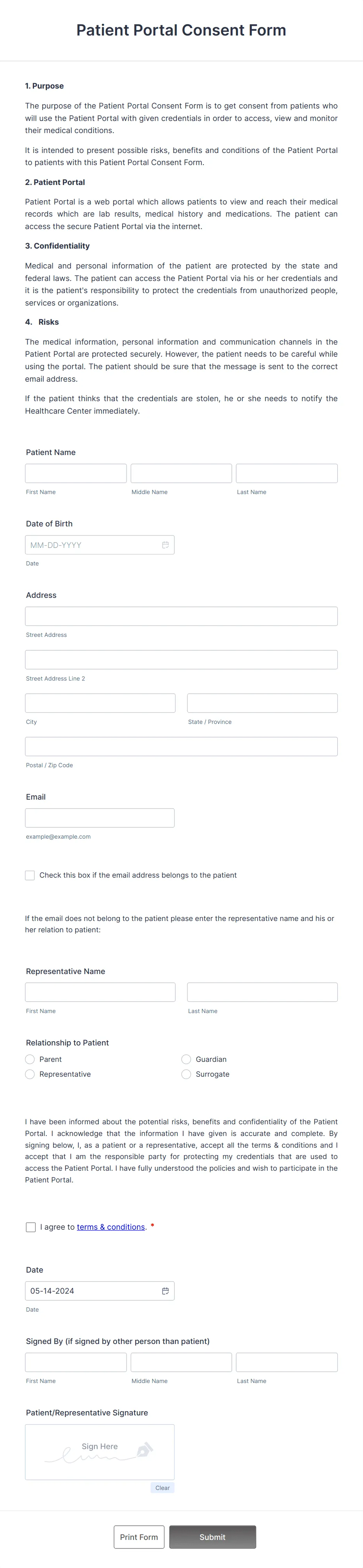Click the patient's First Name field

(x=75, y=473)
